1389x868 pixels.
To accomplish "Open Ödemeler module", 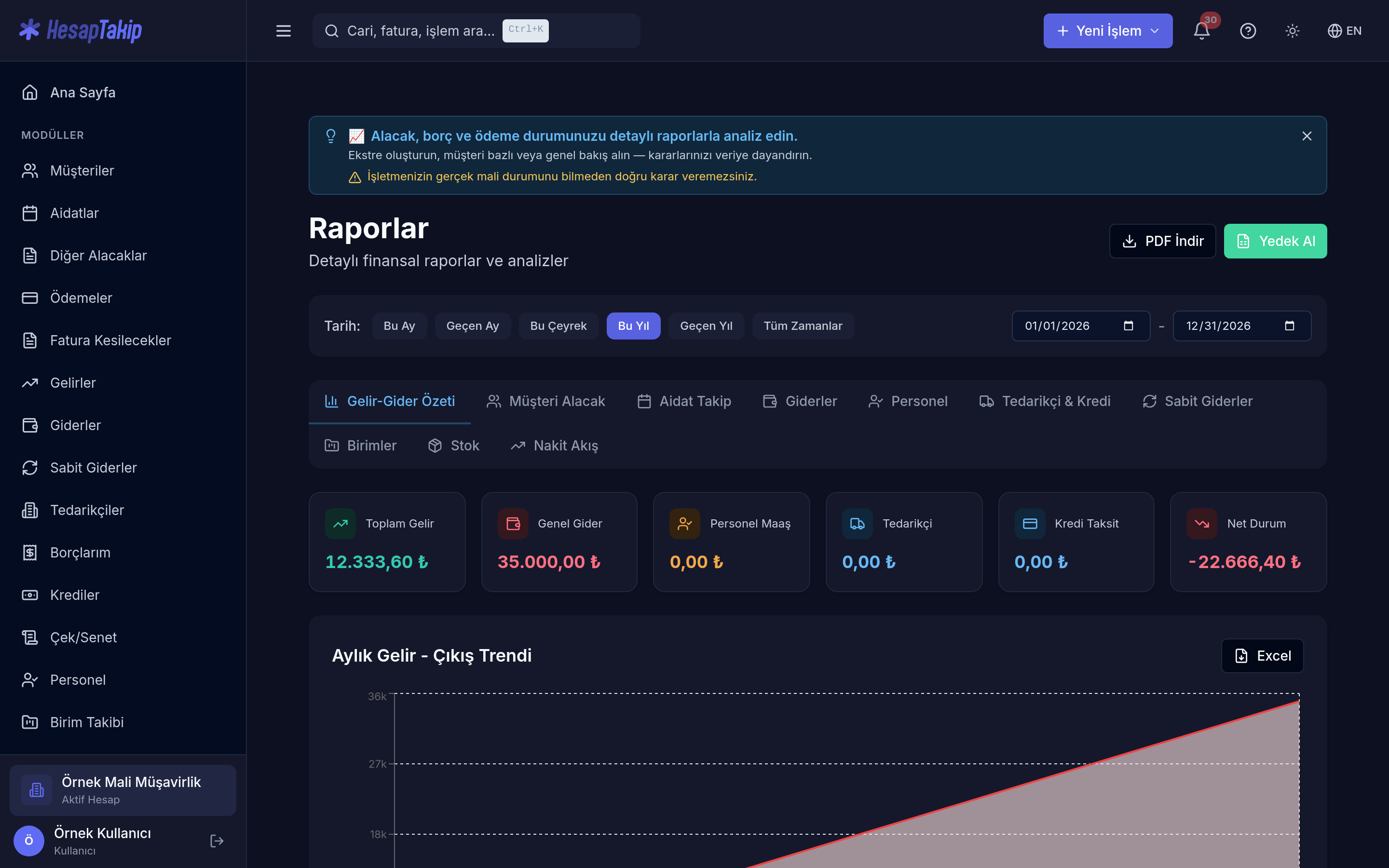I will [123, 298].
